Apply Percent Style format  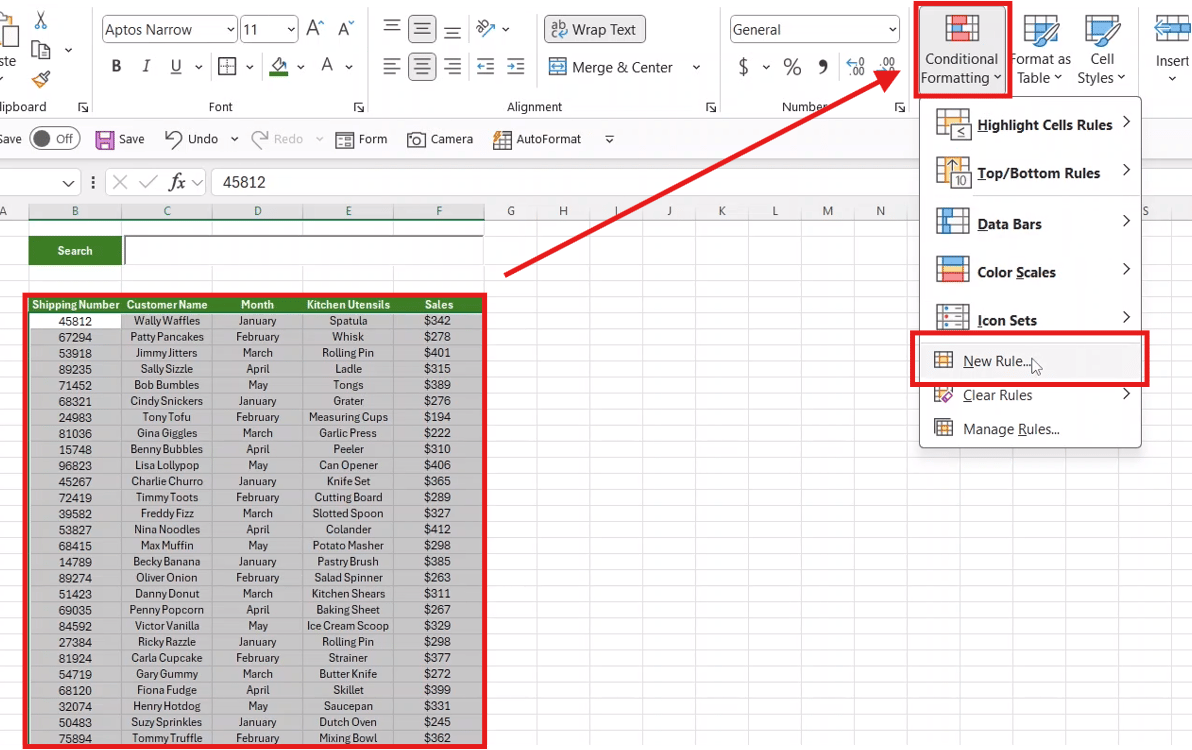coord(792,67)
